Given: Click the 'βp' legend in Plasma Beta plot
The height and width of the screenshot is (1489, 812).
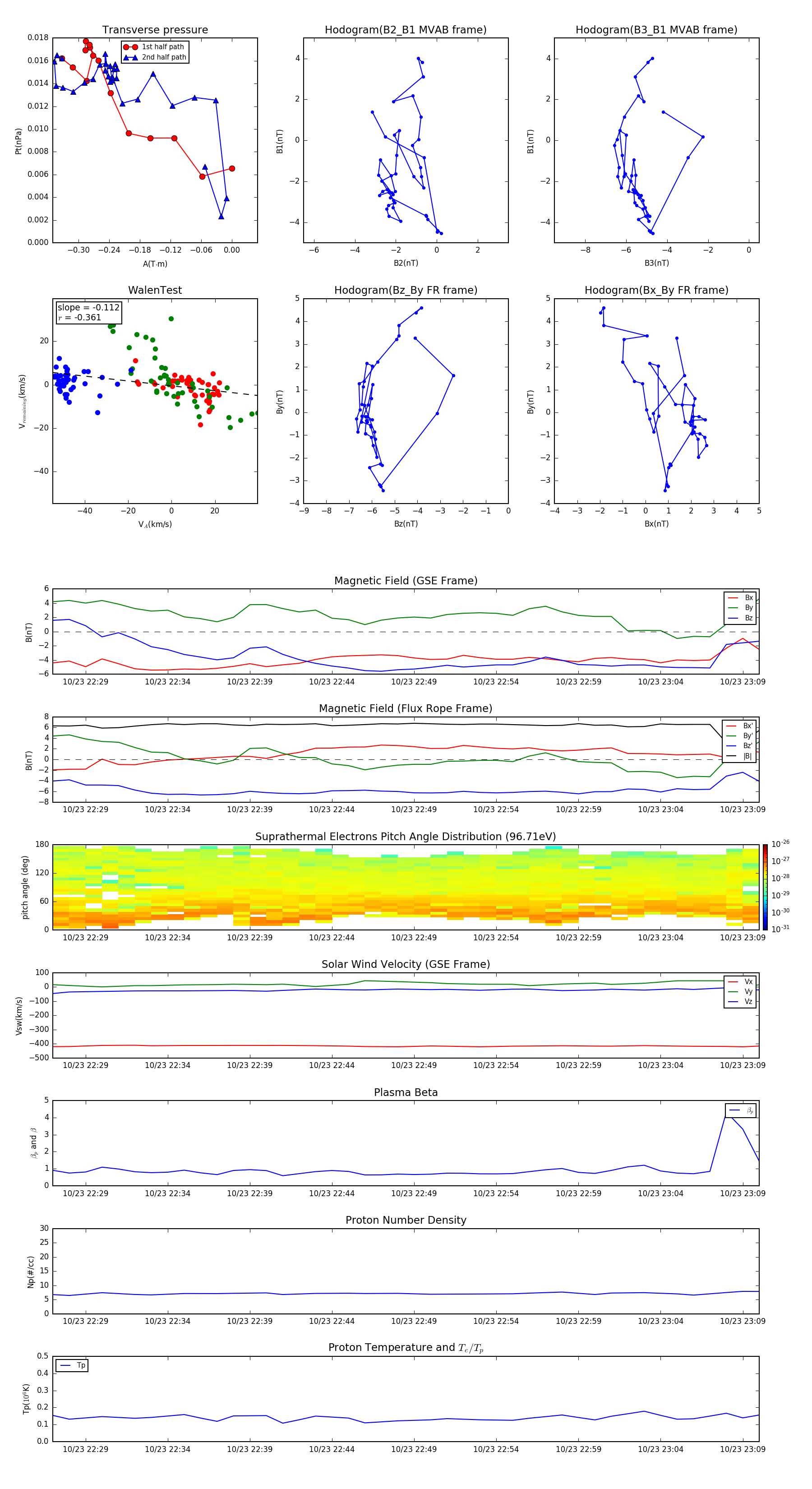Looking at the screenshot, I should click(741, 1110).
